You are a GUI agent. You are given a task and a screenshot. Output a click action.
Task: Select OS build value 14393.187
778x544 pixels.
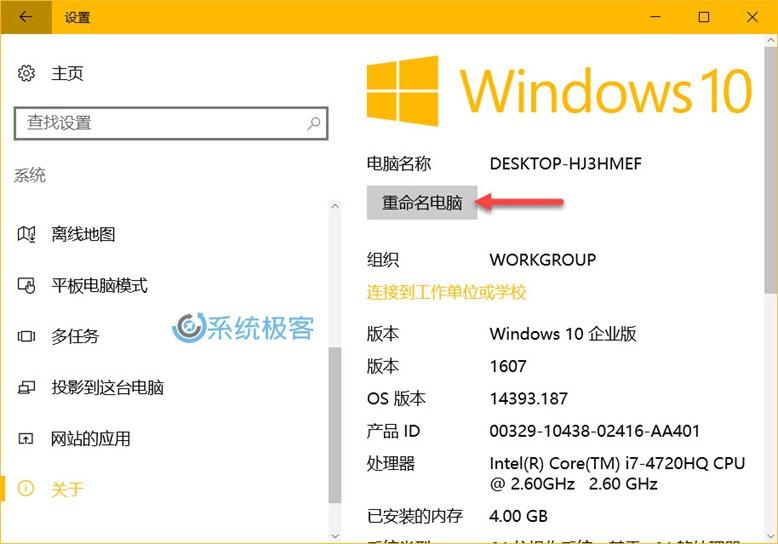(528, 399)
